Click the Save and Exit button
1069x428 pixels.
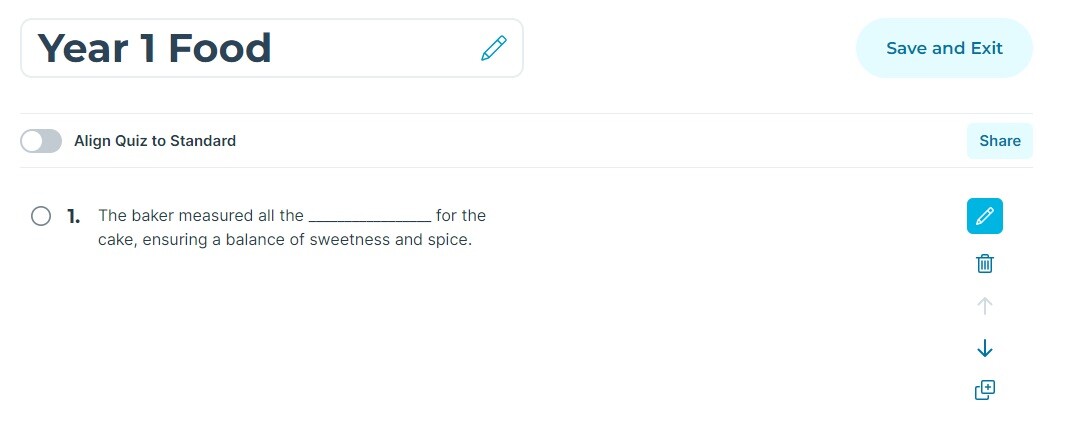tap(944, 48)
